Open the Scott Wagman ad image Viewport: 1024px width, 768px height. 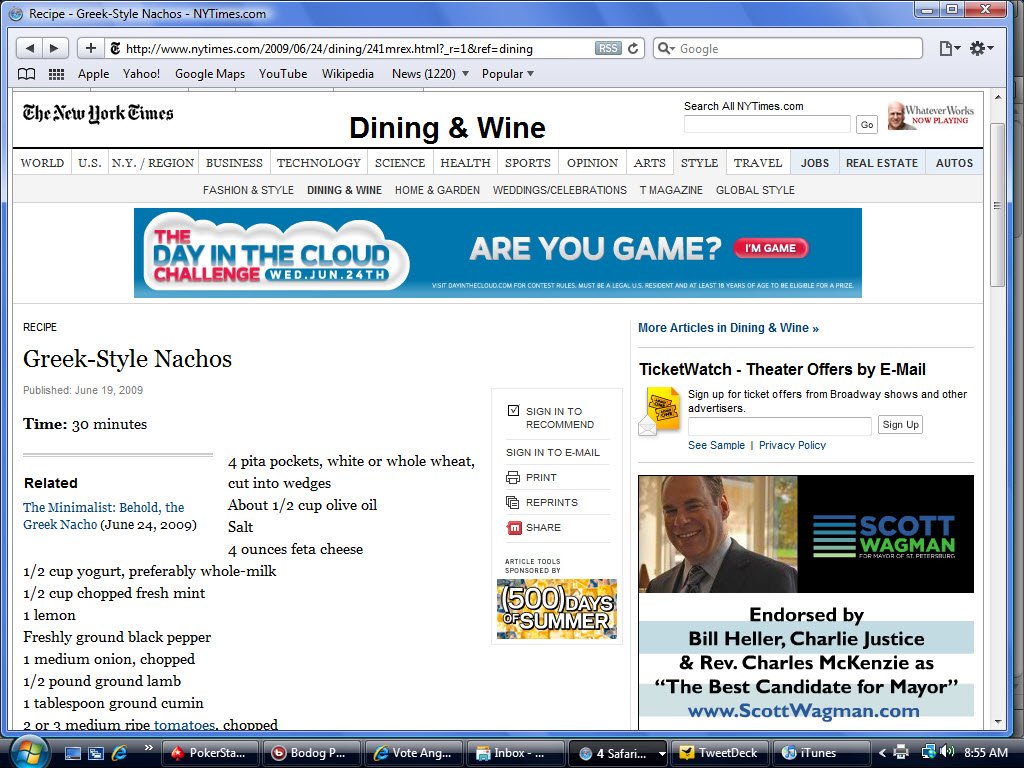pyautogui.click(x=806, y=534)
